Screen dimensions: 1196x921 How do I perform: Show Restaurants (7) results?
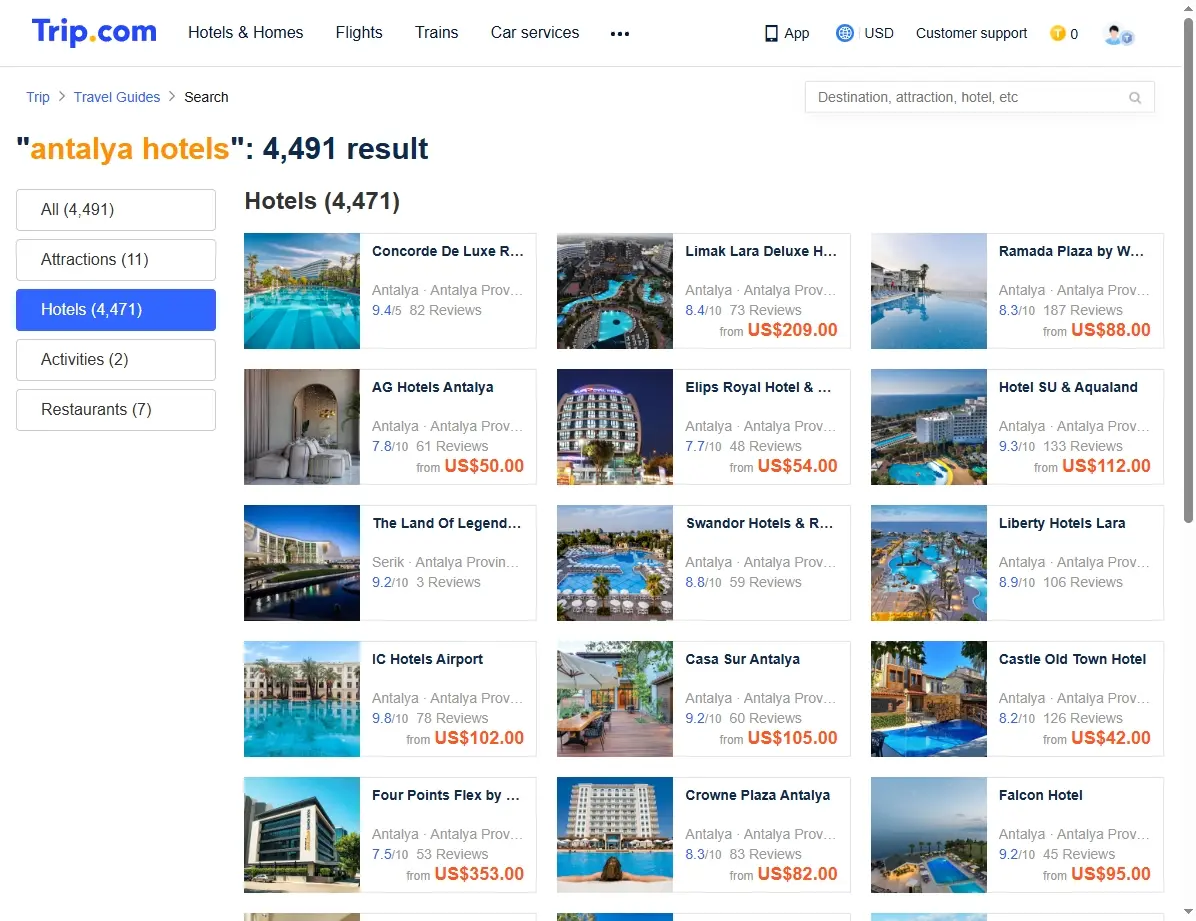pyautogui.click(x=116, y=410)
